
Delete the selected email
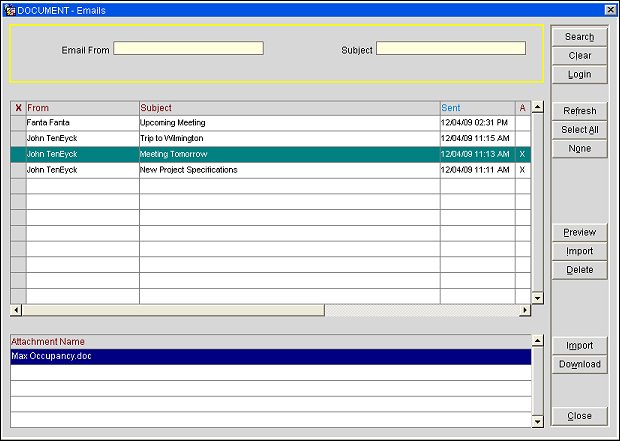pyautogui.click(x=579, y=270)
